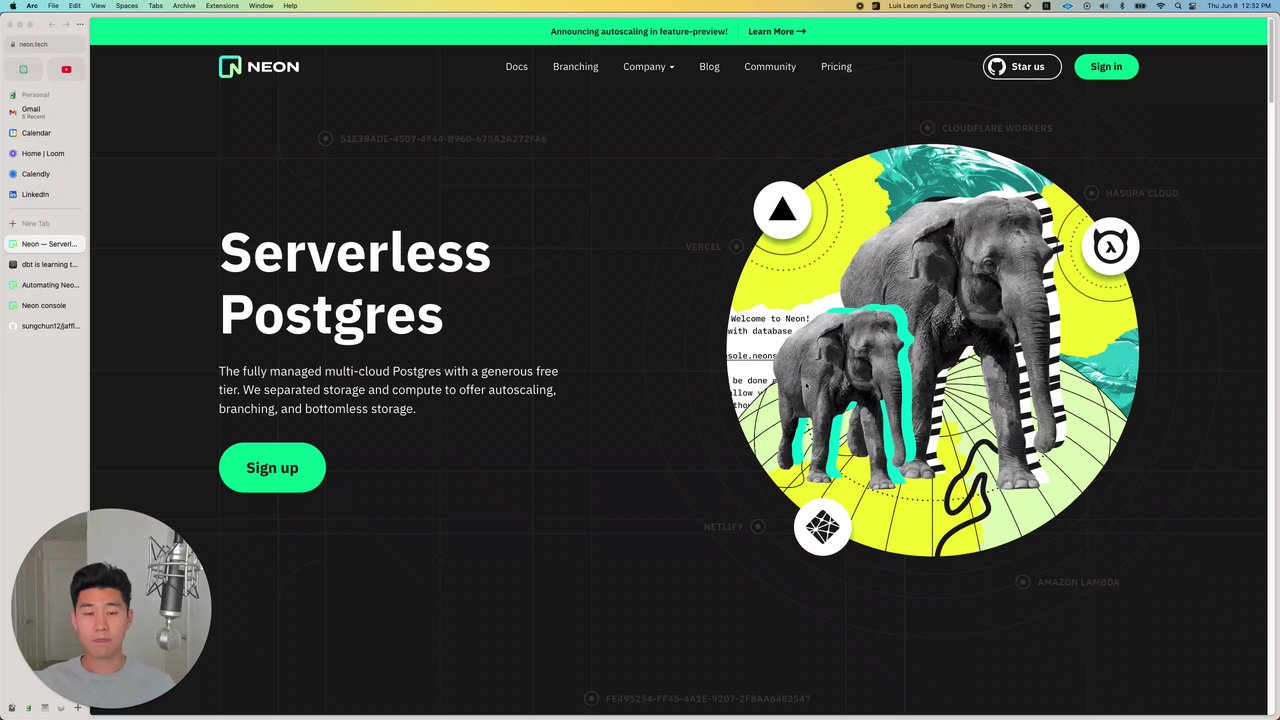Screen dimensions: 1280x720
Task: Switch to the Automating Neon tab
Action: coord(44,285)
